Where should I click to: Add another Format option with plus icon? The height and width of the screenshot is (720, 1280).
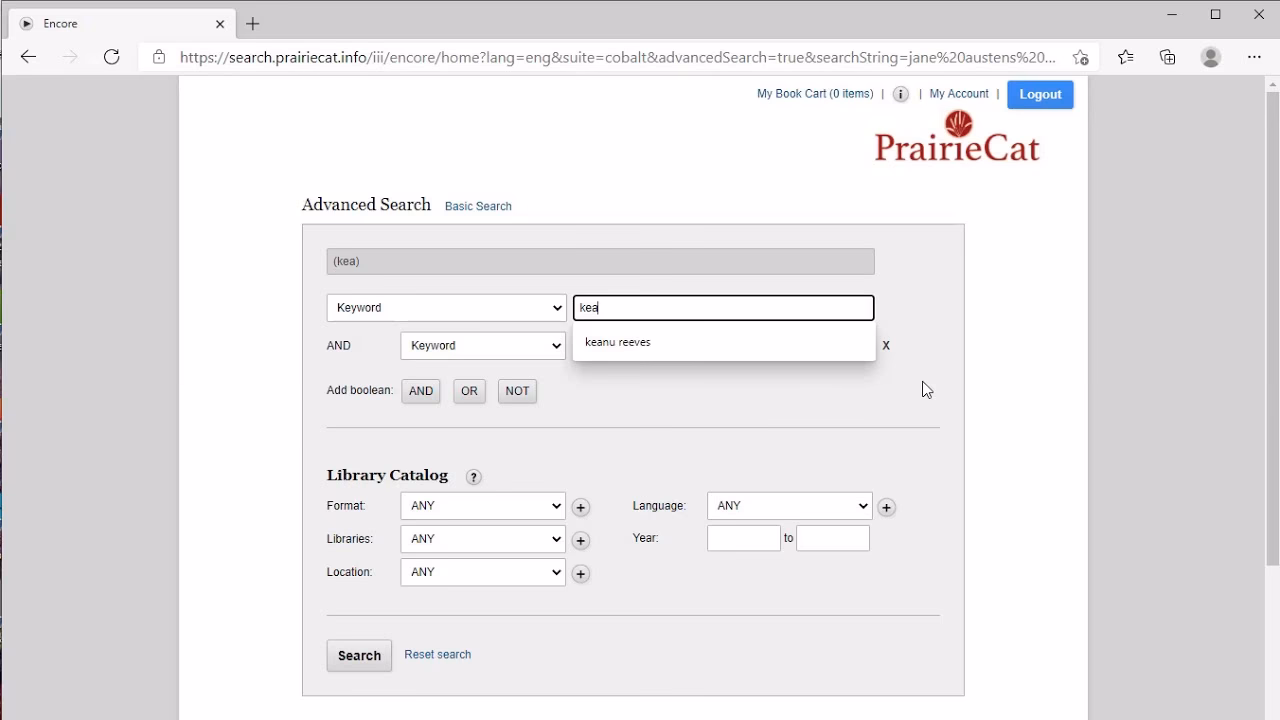tap(580, 507)
